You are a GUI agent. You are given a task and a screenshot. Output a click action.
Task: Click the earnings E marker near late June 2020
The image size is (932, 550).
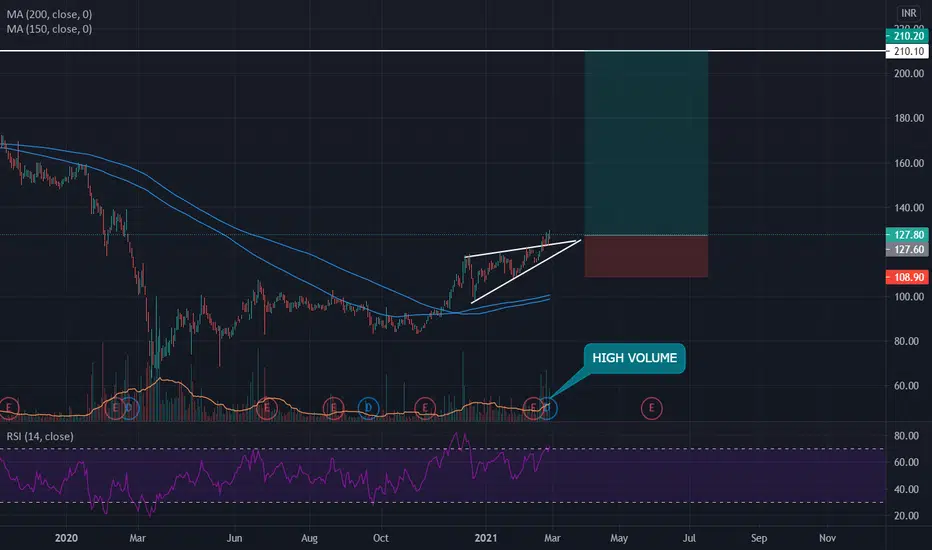[x=266, y=408]
